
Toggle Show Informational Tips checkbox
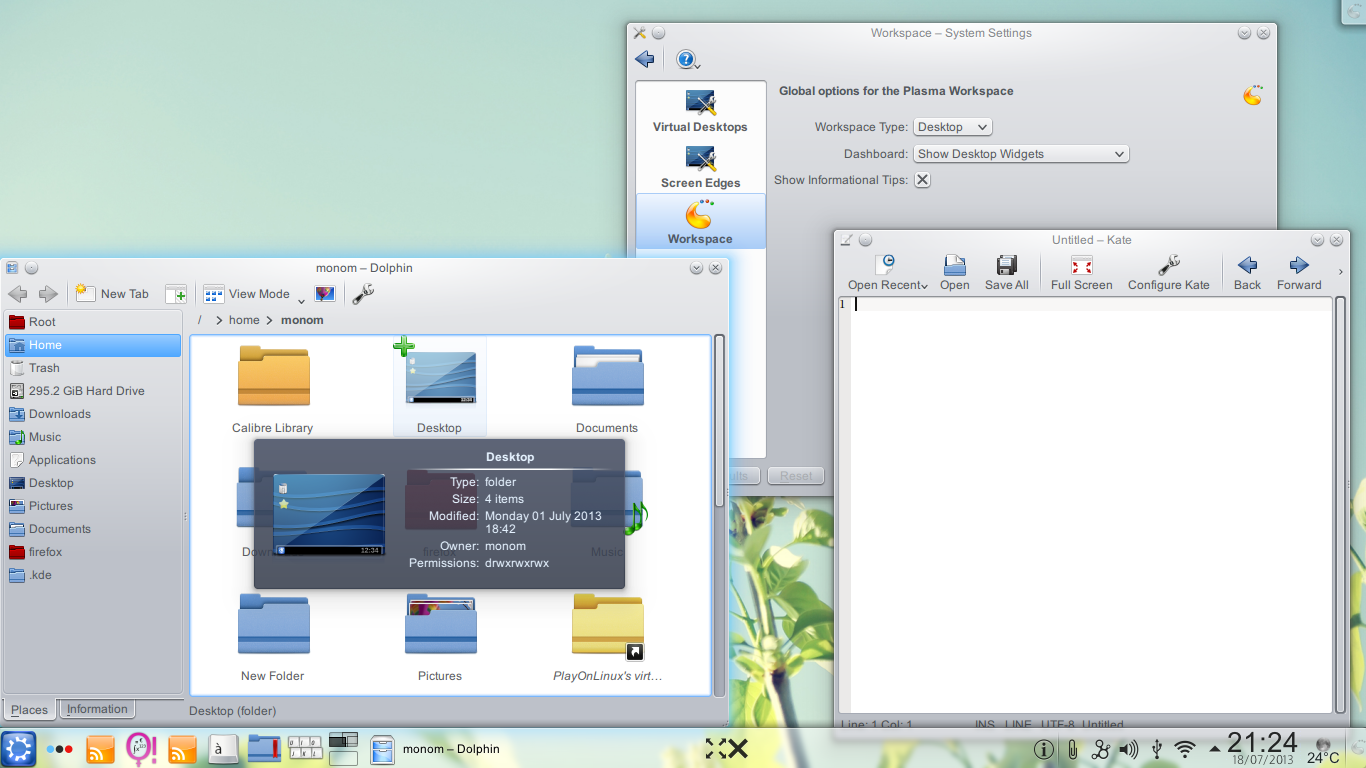point(922,180)
